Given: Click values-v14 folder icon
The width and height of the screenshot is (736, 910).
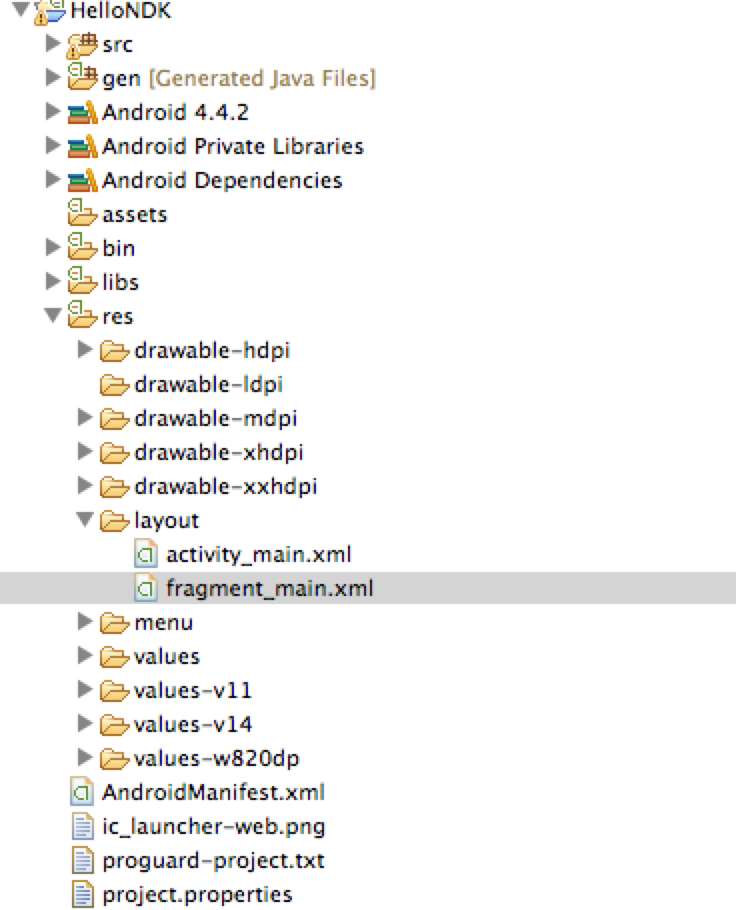Looking at the screenshot, I should pos(114,725).
